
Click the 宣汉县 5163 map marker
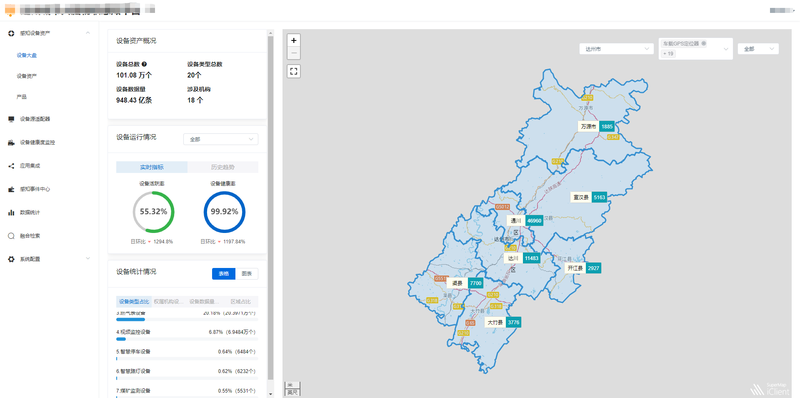tap(589, 197)
